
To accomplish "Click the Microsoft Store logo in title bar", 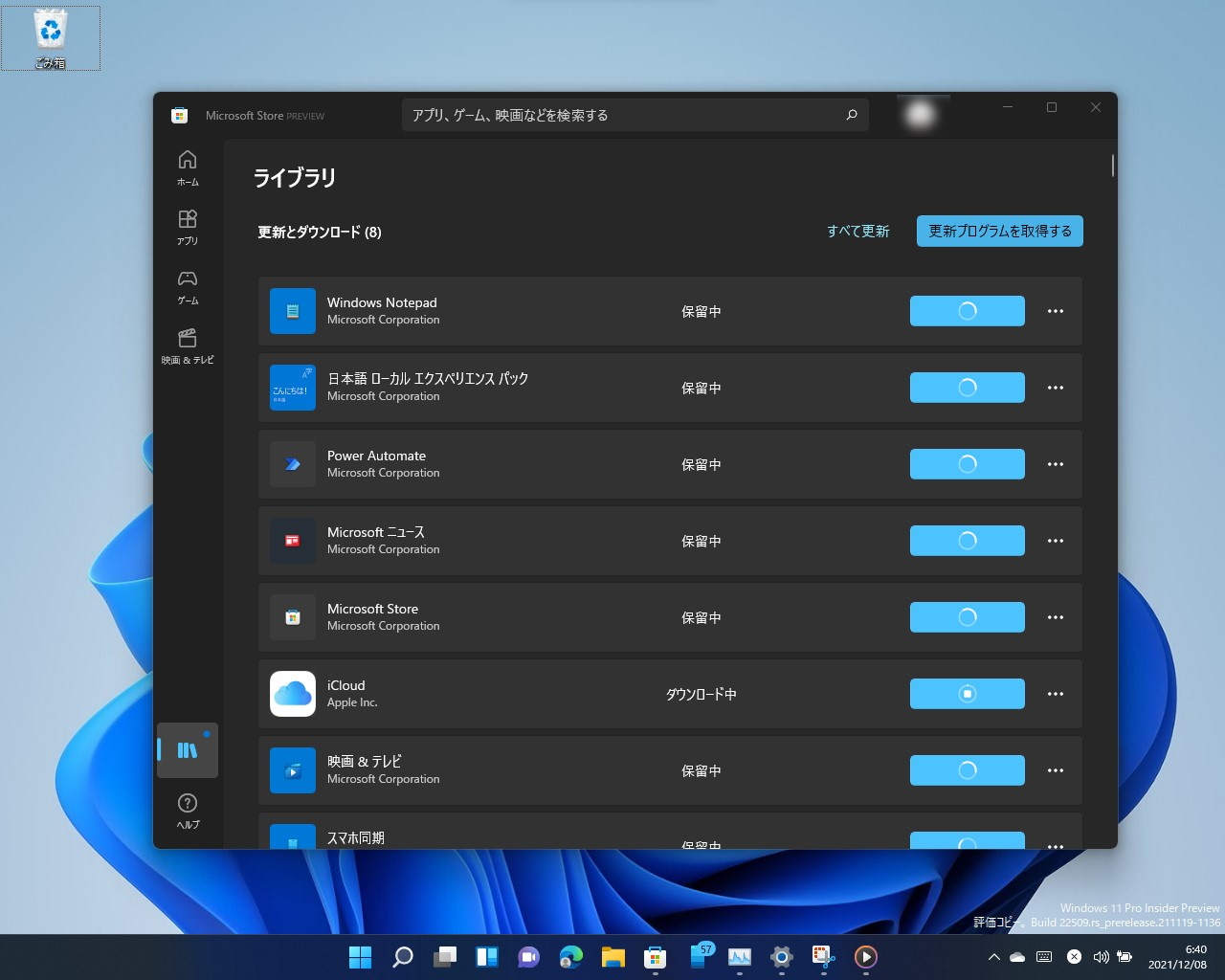I will click(x=179, y=116).
